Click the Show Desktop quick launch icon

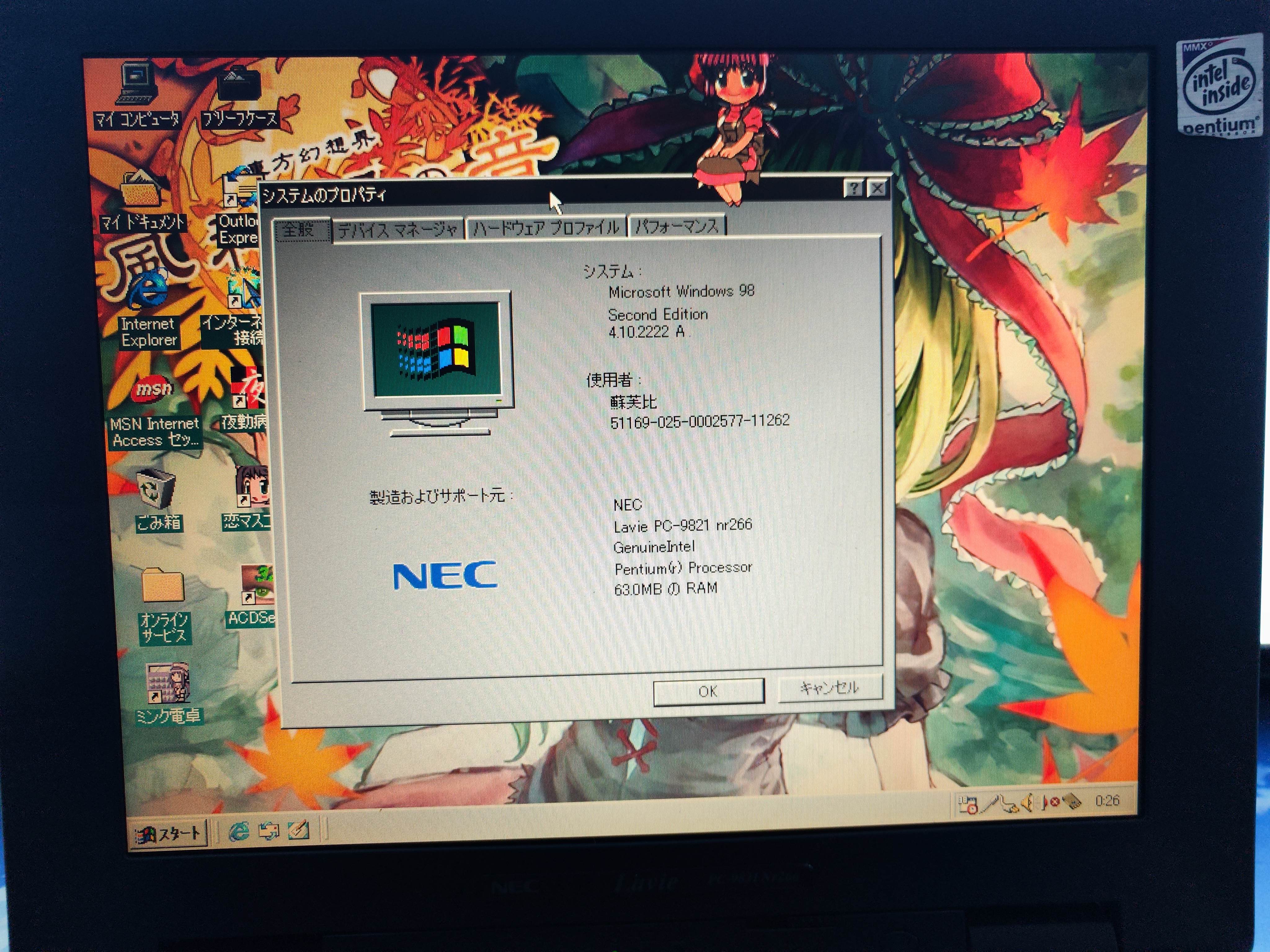tap(299, 829)
